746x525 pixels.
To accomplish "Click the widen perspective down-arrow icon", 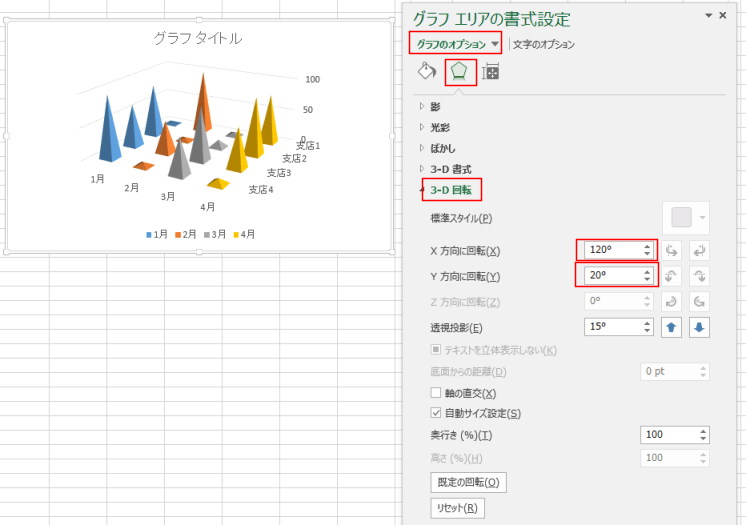I will point(700,327).
